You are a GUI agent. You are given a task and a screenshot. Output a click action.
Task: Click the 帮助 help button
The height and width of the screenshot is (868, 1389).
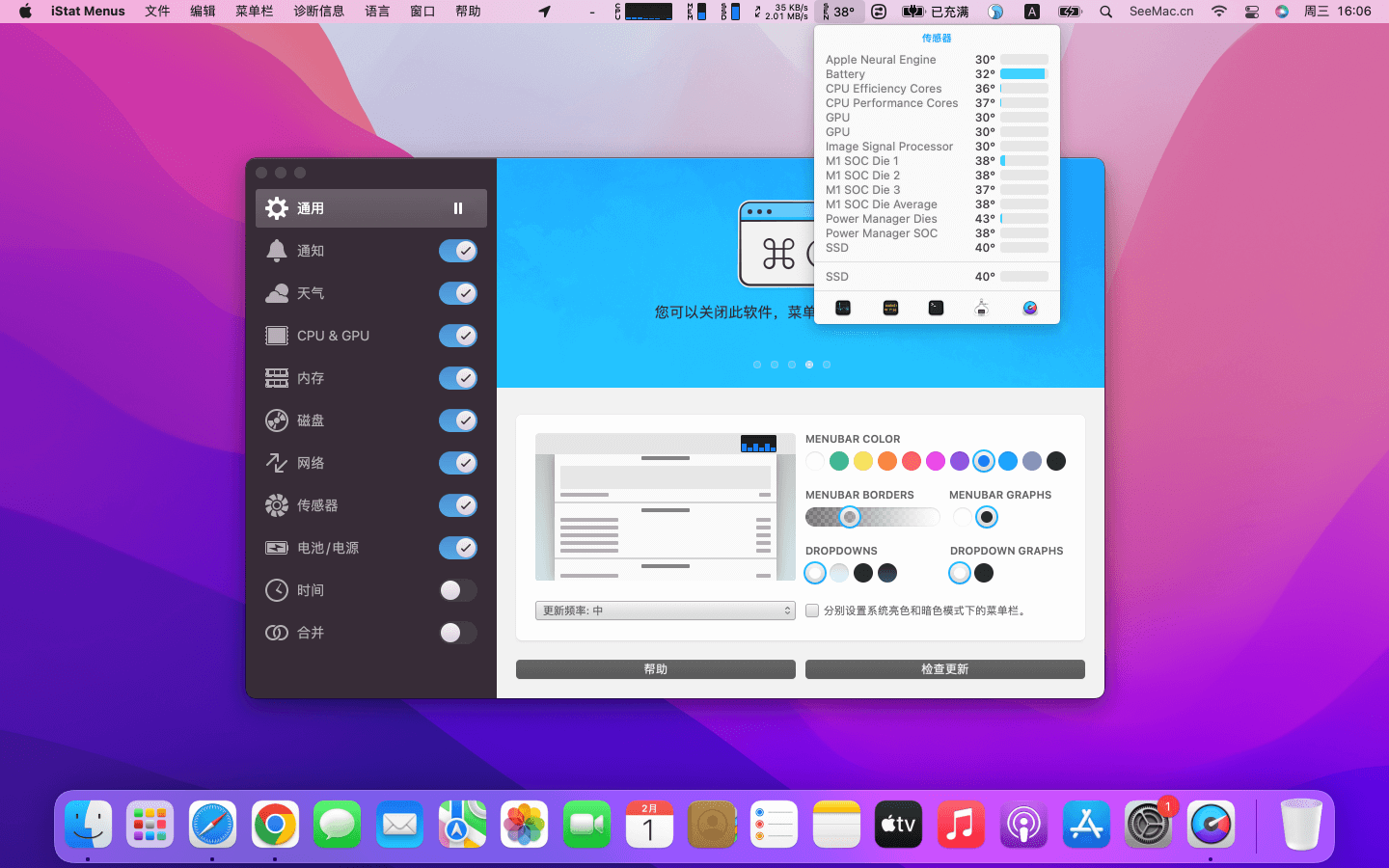[x=655, y=669]
